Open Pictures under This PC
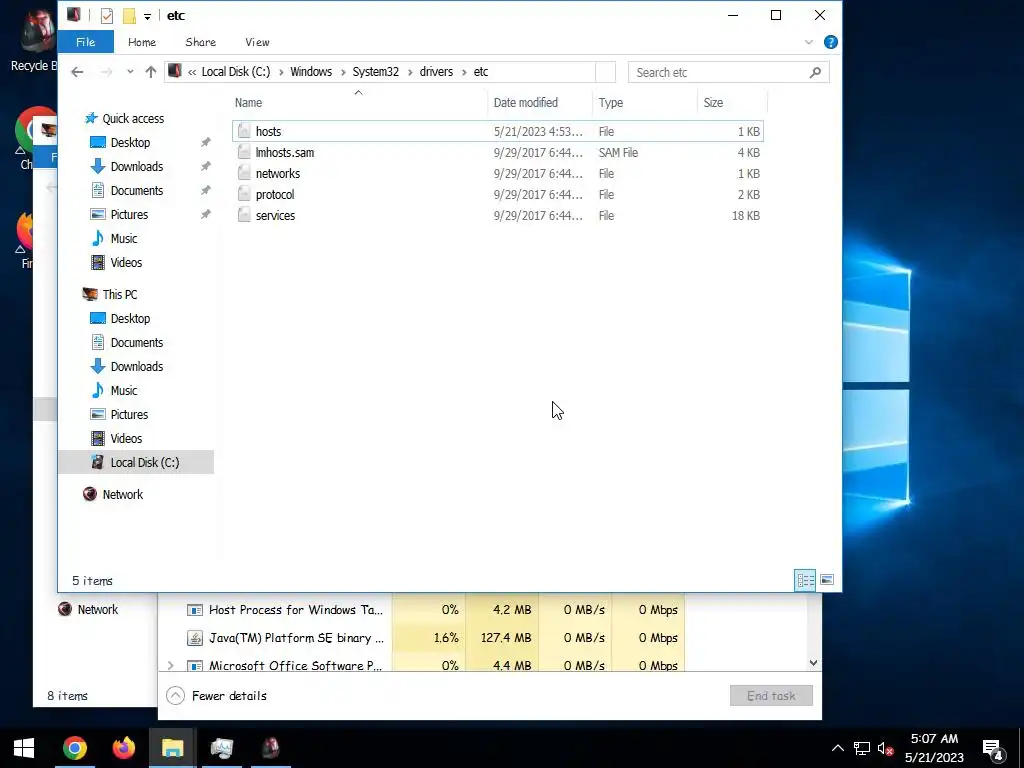Viewport: 1024px width, 768px height. click(x=129, y=415)
